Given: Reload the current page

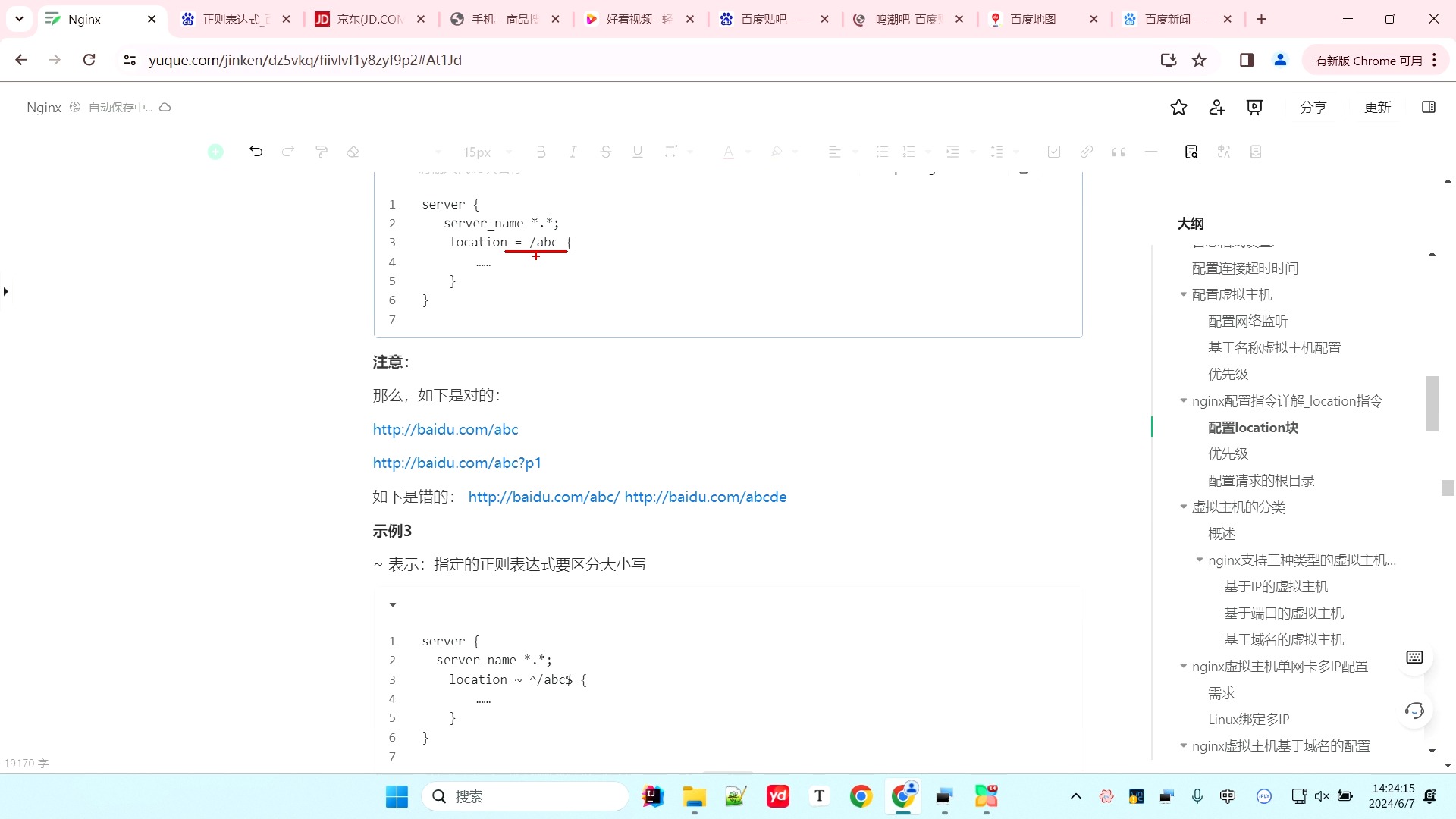Looking at the screenshot, I should [89, 60].
